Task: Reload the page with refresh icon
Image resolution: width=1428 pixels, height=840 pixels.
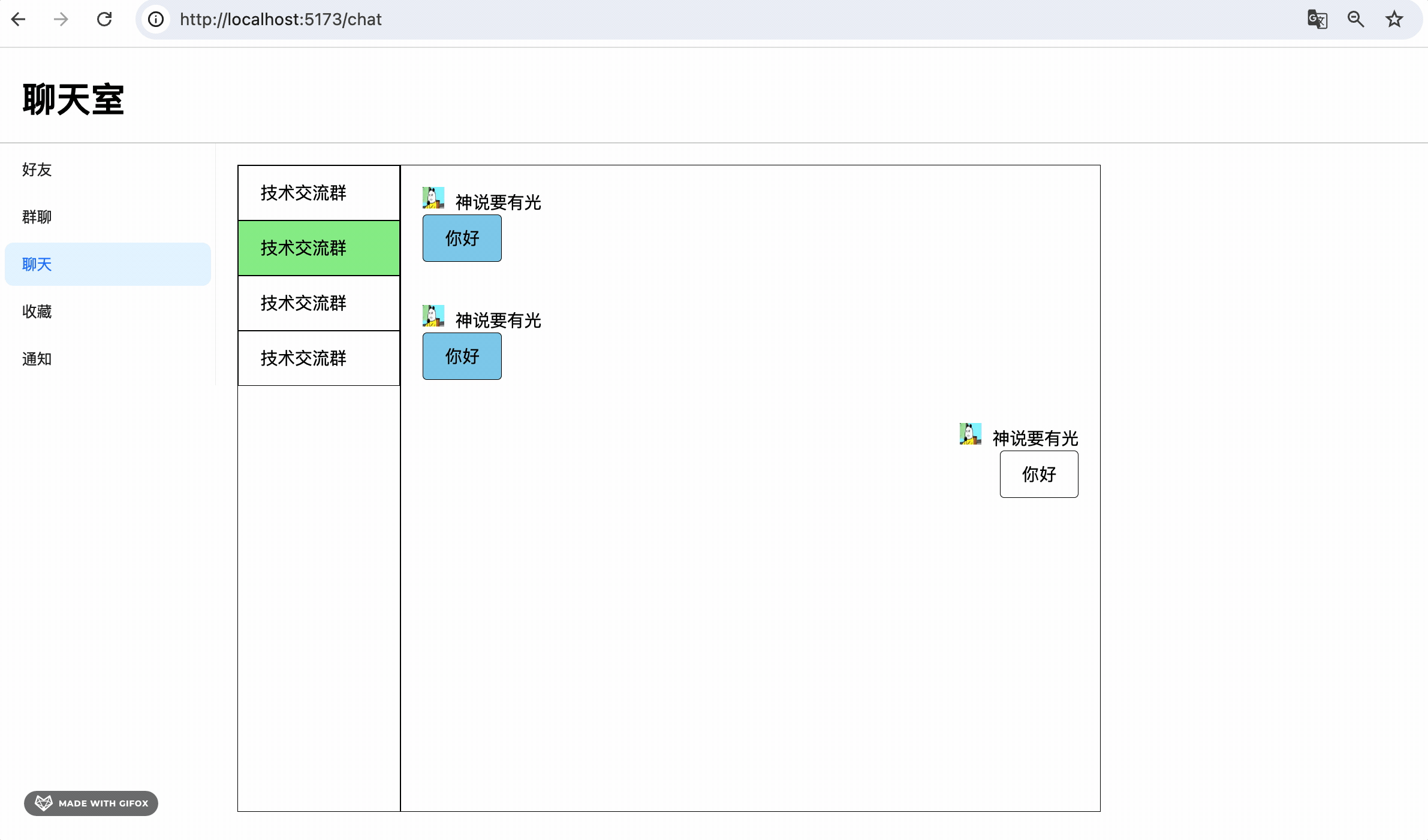Action: coord(104,19)
